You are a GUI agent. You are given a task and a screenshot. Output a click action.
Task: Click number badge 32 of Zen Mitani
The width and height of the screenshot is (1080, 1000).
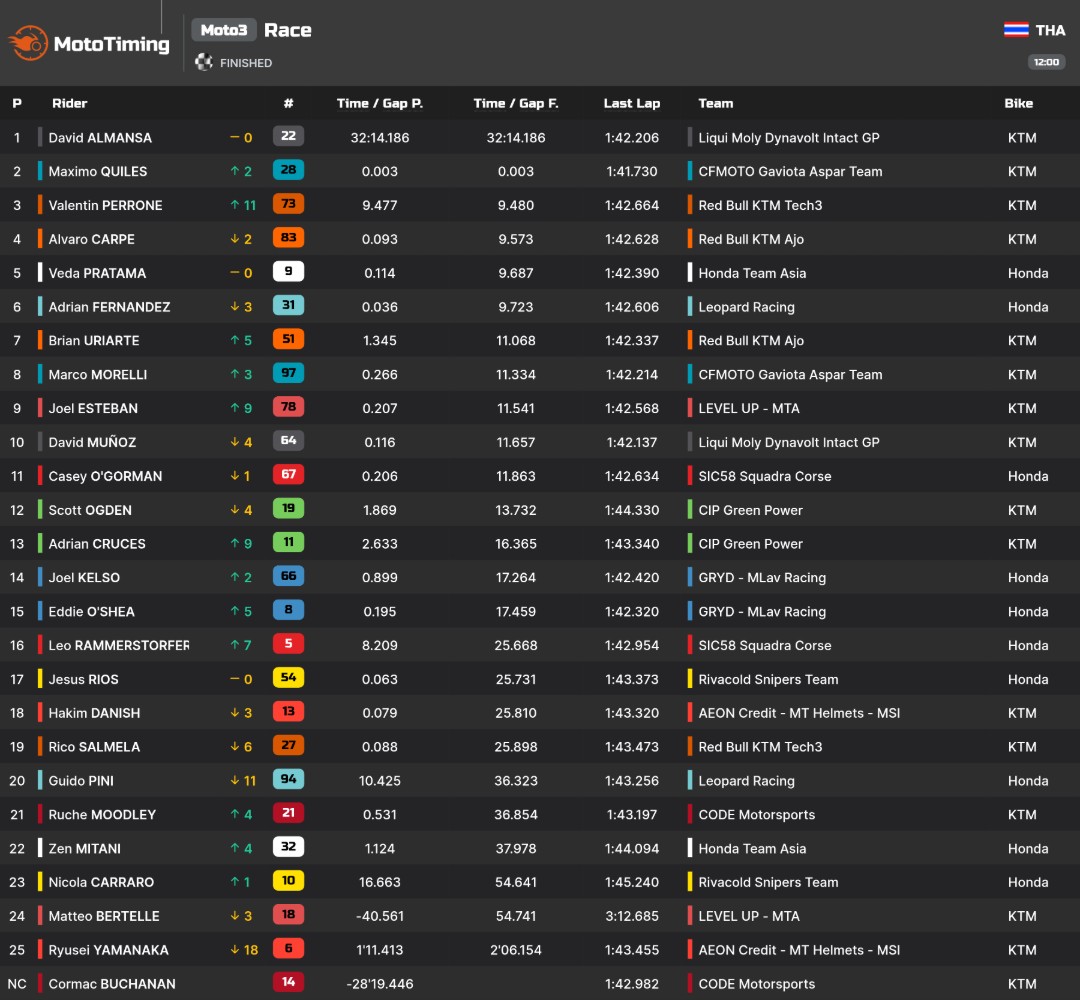289,846
